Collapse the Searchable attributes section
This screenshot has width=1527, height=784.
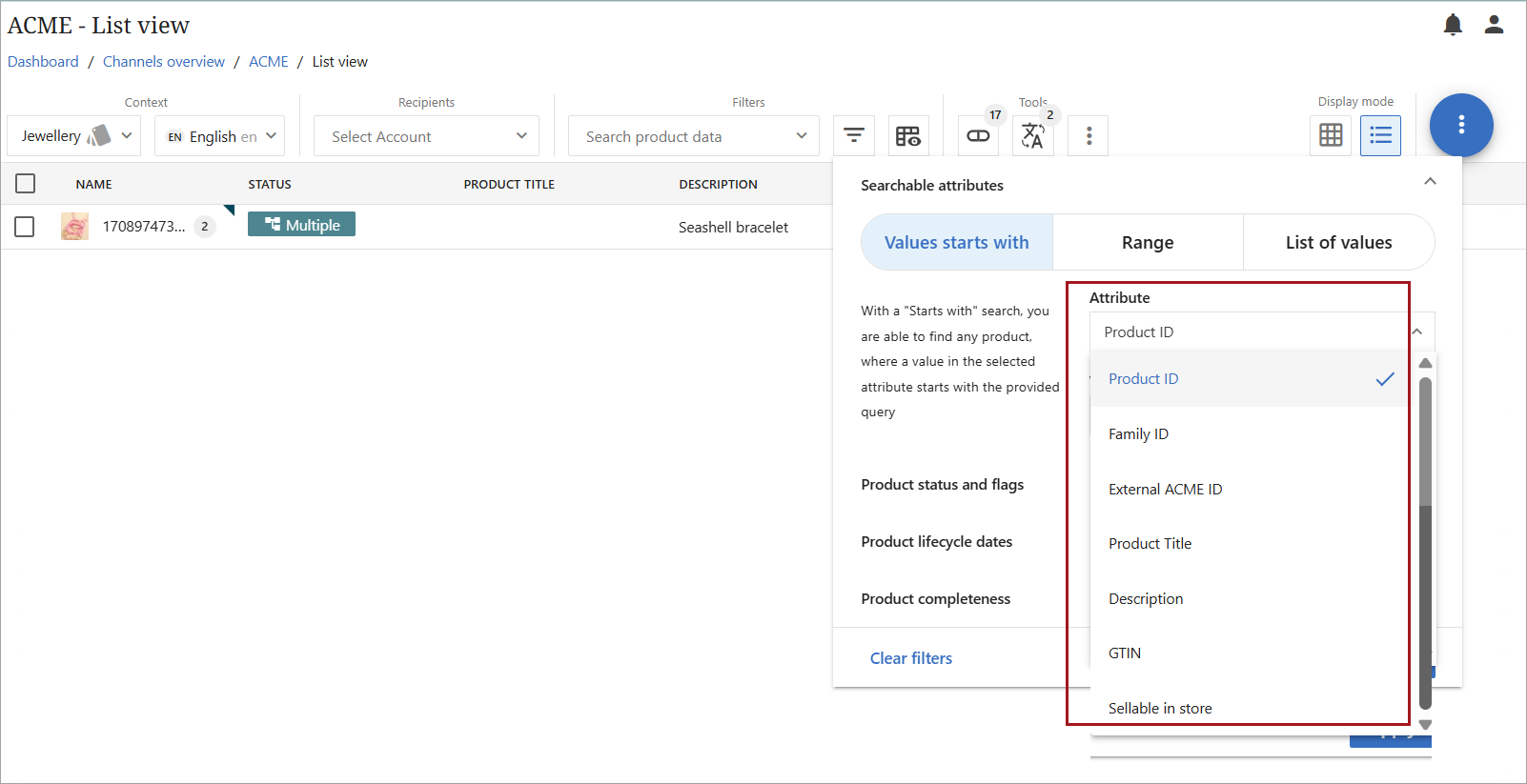pos(1430,182)
